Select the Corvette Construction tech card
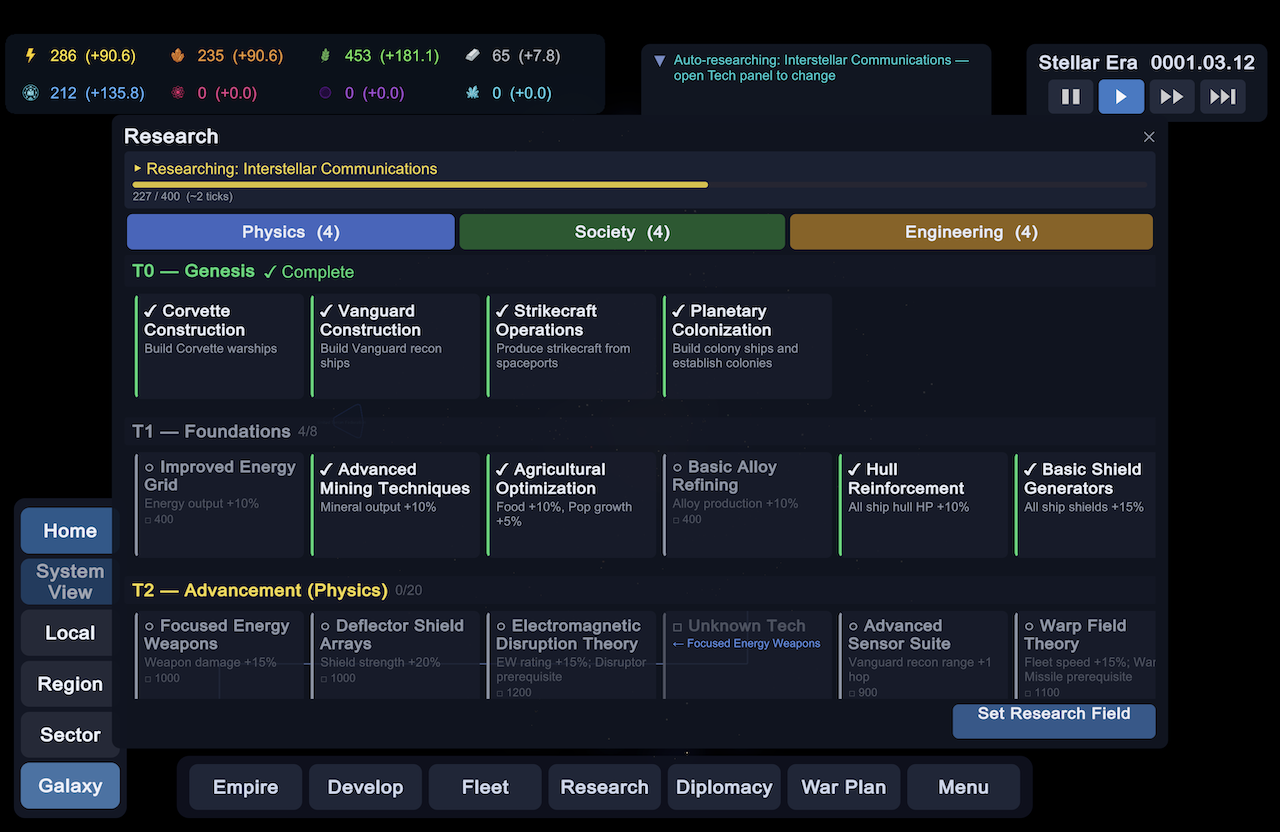Screen dimensions: 1280x832 220,346
